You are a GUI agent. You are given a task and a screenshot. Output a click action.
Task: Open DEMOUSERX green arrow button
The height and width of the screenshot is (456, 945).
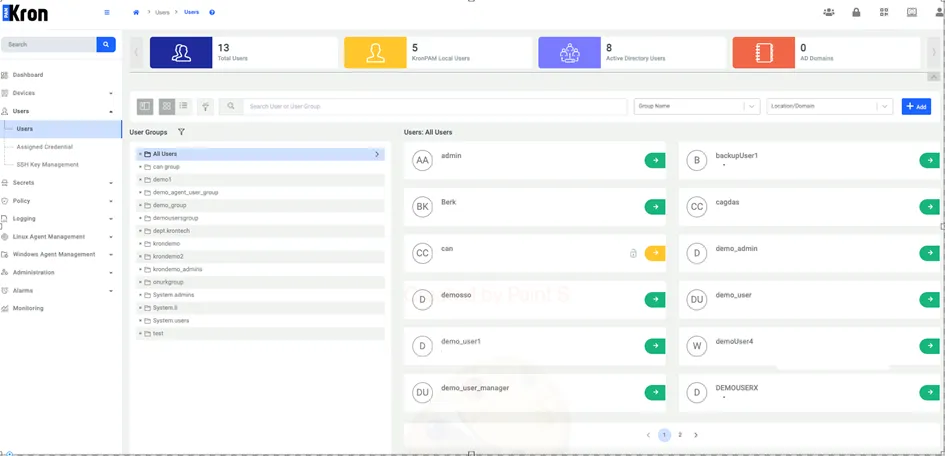pos(930,392)
